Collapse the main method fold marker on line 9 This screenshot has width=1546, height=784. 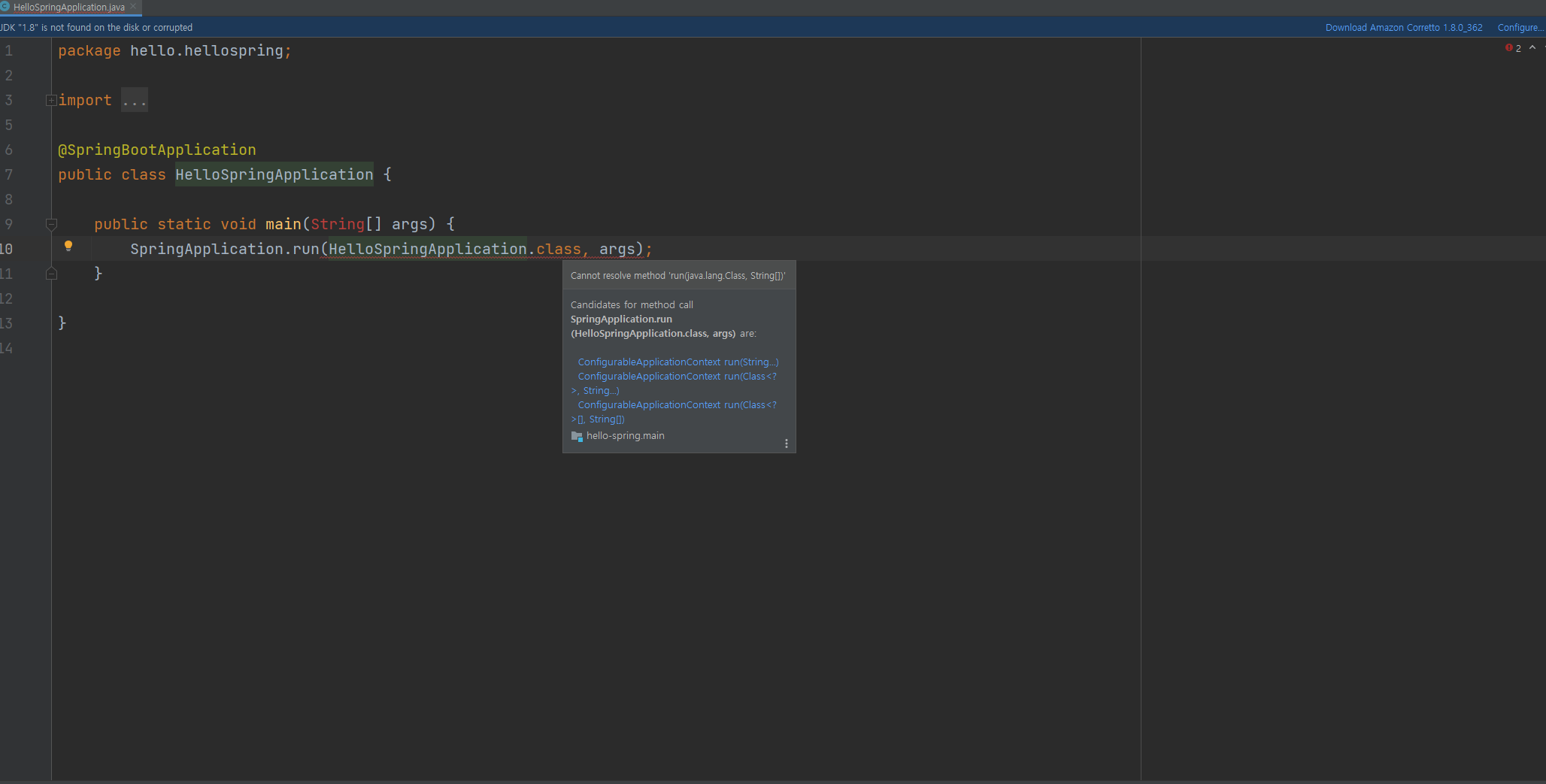pos(51,224)
